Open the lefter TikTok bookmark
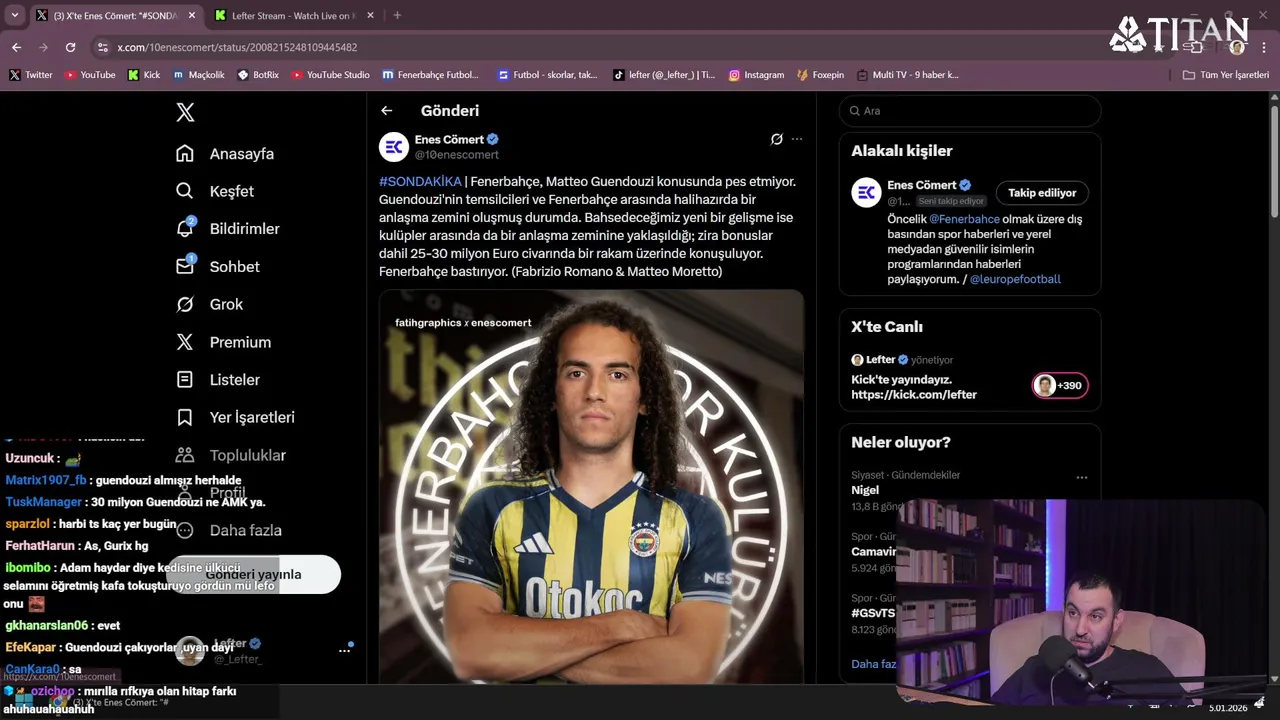This screenshot has height=720, width=1280. coord(664,75)
